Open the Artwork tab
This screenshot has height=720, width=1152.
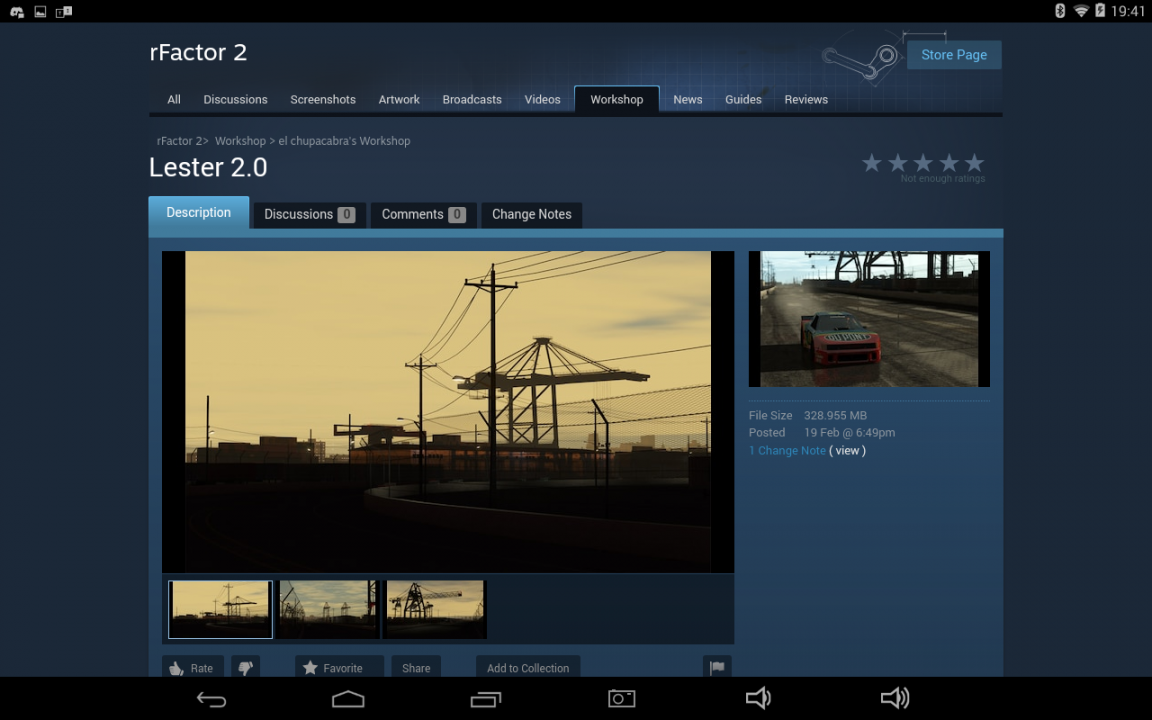tap(399, 99)
